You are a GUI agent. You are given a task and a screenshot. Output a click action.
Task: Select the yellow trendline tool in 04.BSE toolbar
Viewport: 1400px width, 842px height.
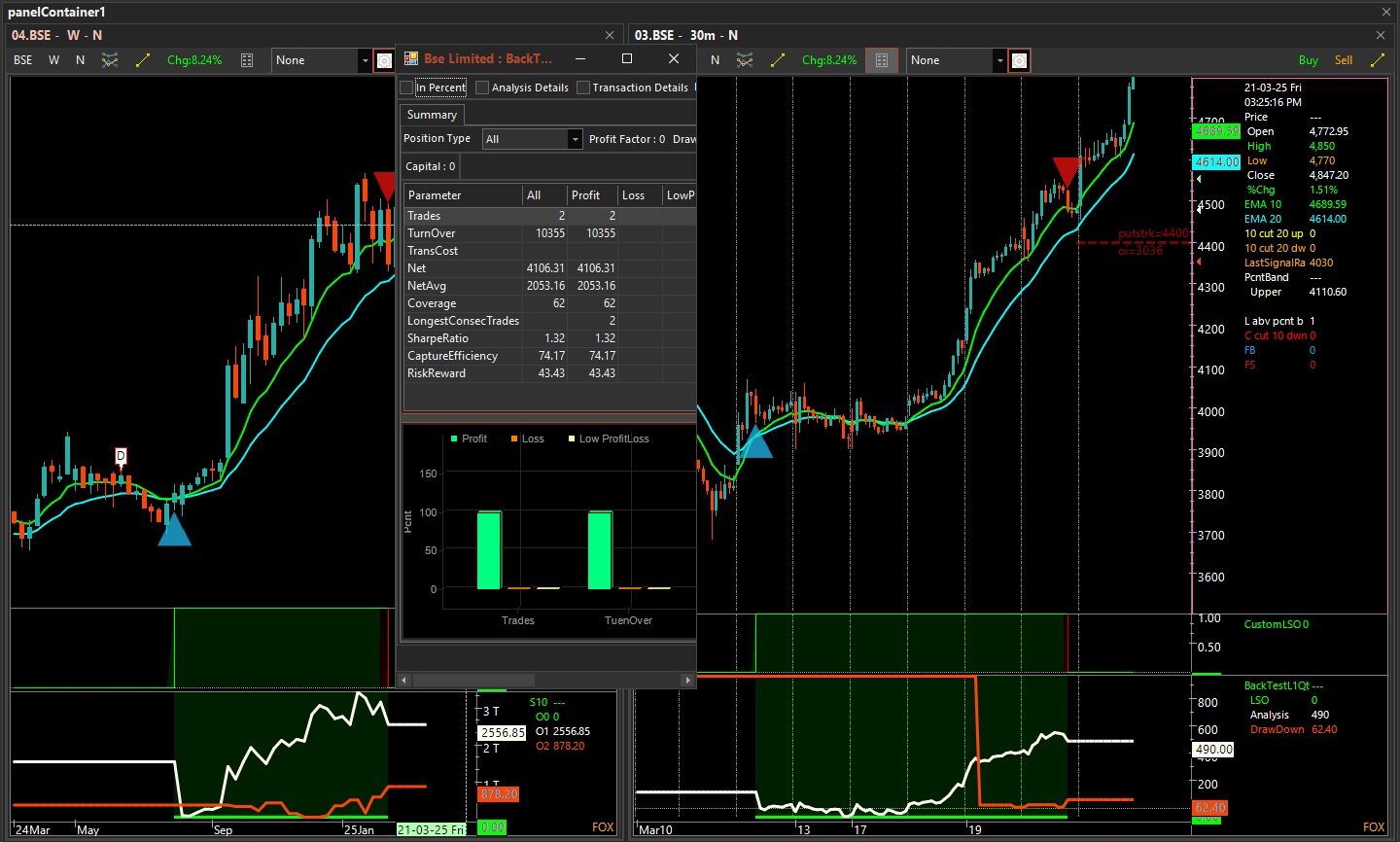tap(143, 60)
